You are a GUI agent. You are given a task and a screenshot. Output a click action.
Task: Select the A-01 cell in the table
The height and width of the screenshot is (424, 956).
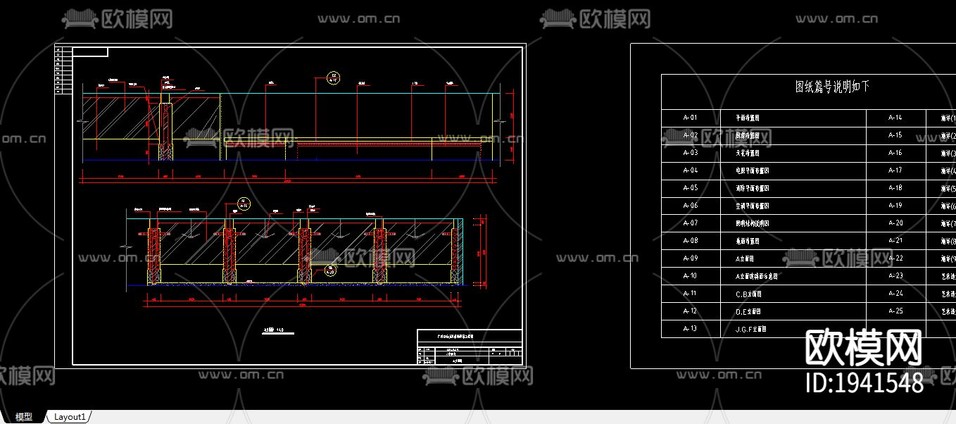pos(691,118)
